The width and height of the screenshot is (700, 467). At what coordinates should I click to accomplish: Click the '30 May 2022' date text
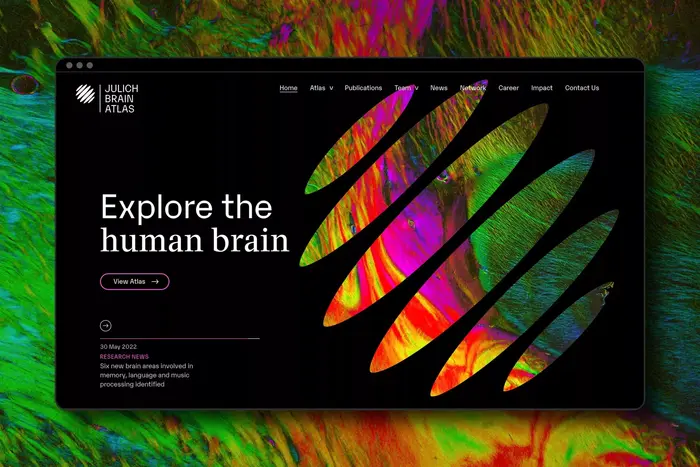tap(118, 347)
